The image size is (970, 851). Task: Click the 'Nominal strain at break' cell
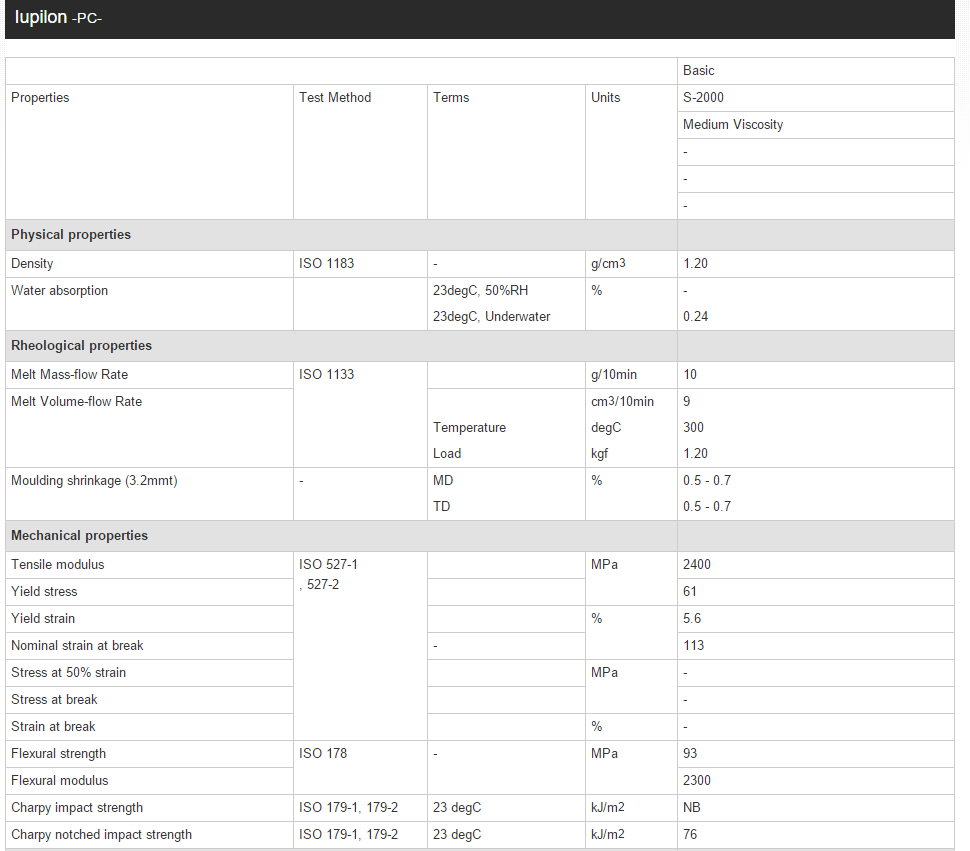pyautogui.click(x=149, y=646)
